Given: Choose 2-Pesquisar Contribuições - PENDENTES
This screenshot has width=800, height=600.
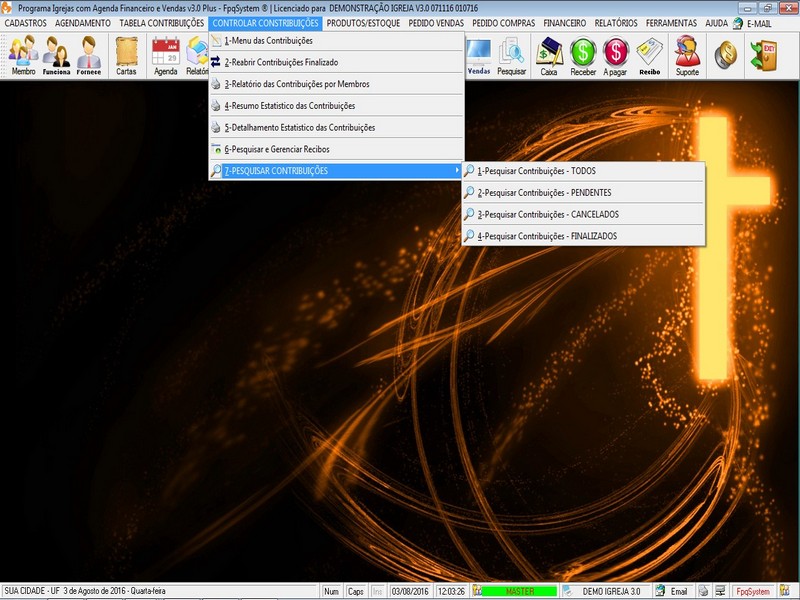Looking at the screenshot, I should (x=583, y=193).
